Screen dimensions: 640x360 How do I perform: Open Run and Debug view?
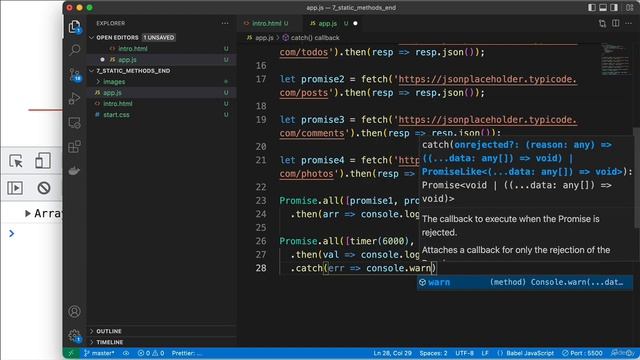75,98
